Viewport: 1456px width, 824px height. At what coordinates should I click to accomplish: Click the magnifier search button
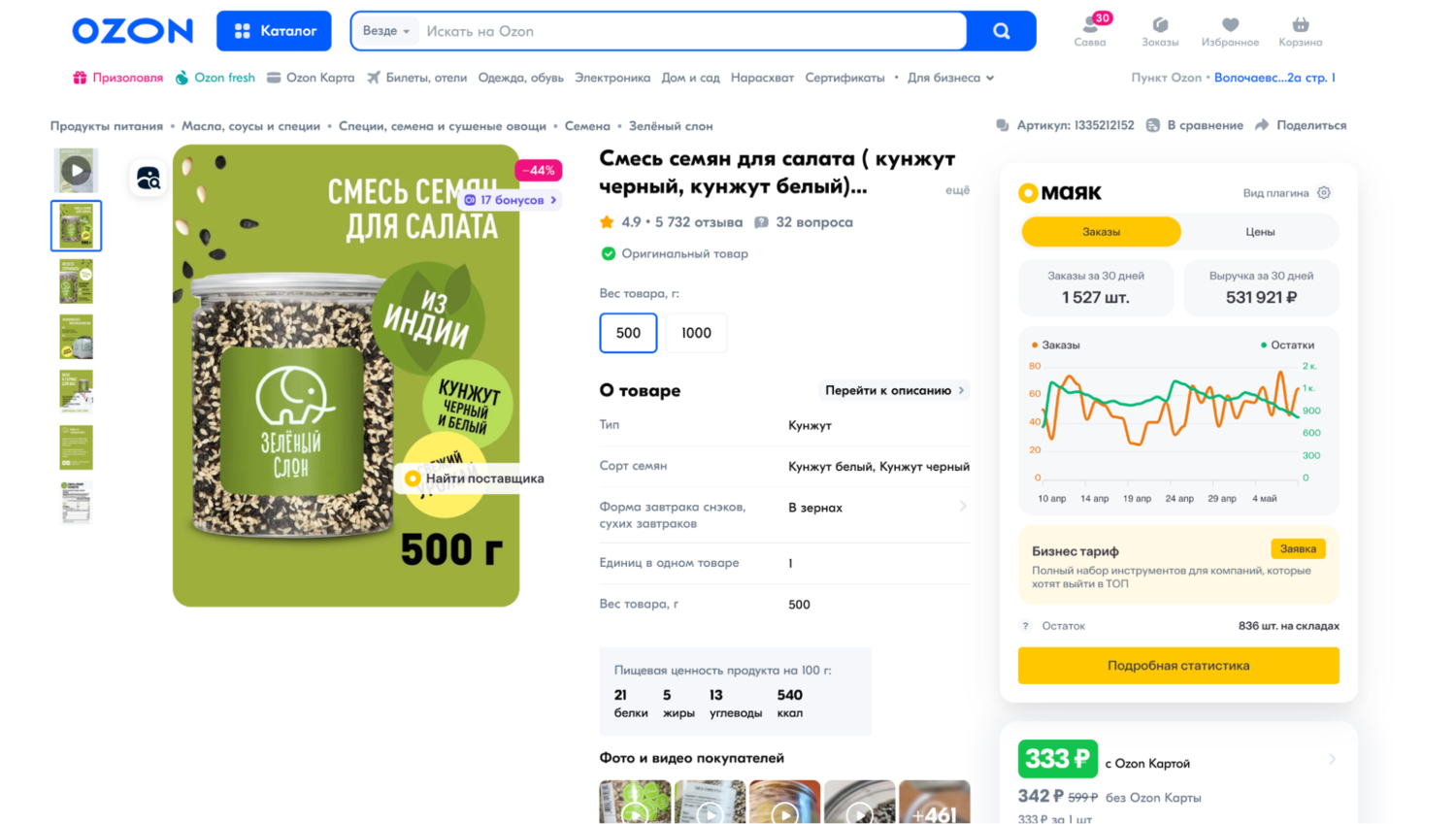(x=1001, y=31)
